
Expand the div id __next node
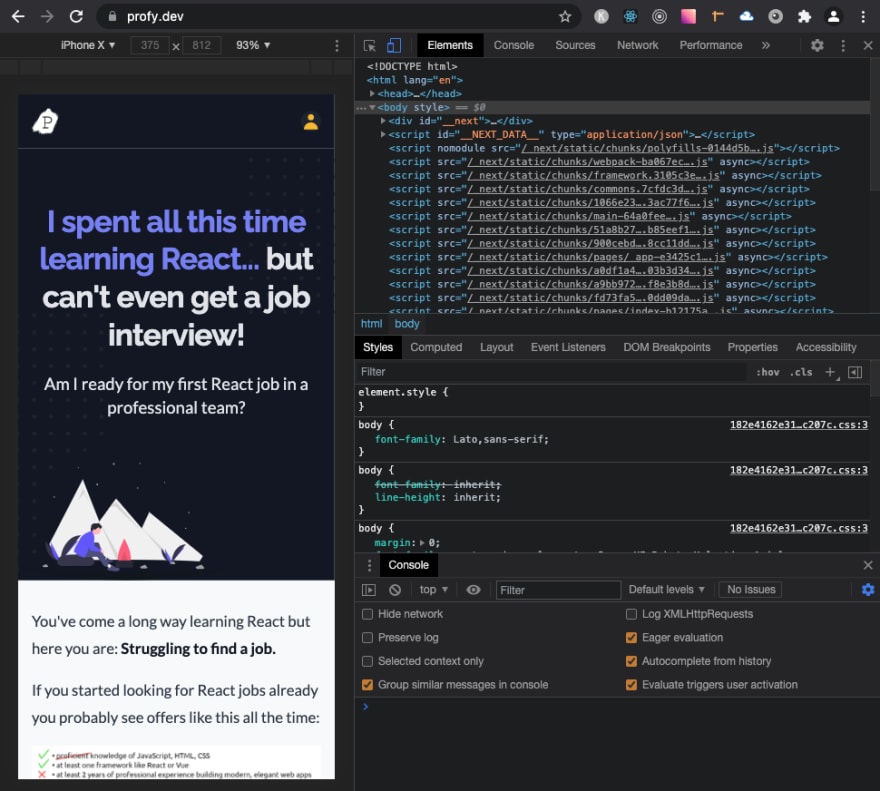[x=383, y=121]
